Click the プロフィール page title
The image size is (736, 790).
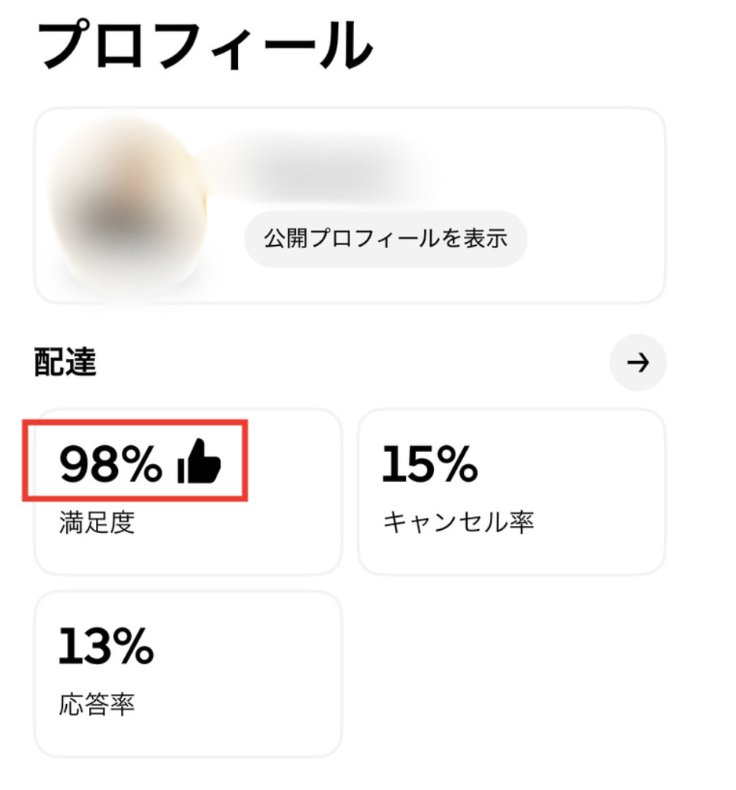pyautogui.click(x=204, y=45)
